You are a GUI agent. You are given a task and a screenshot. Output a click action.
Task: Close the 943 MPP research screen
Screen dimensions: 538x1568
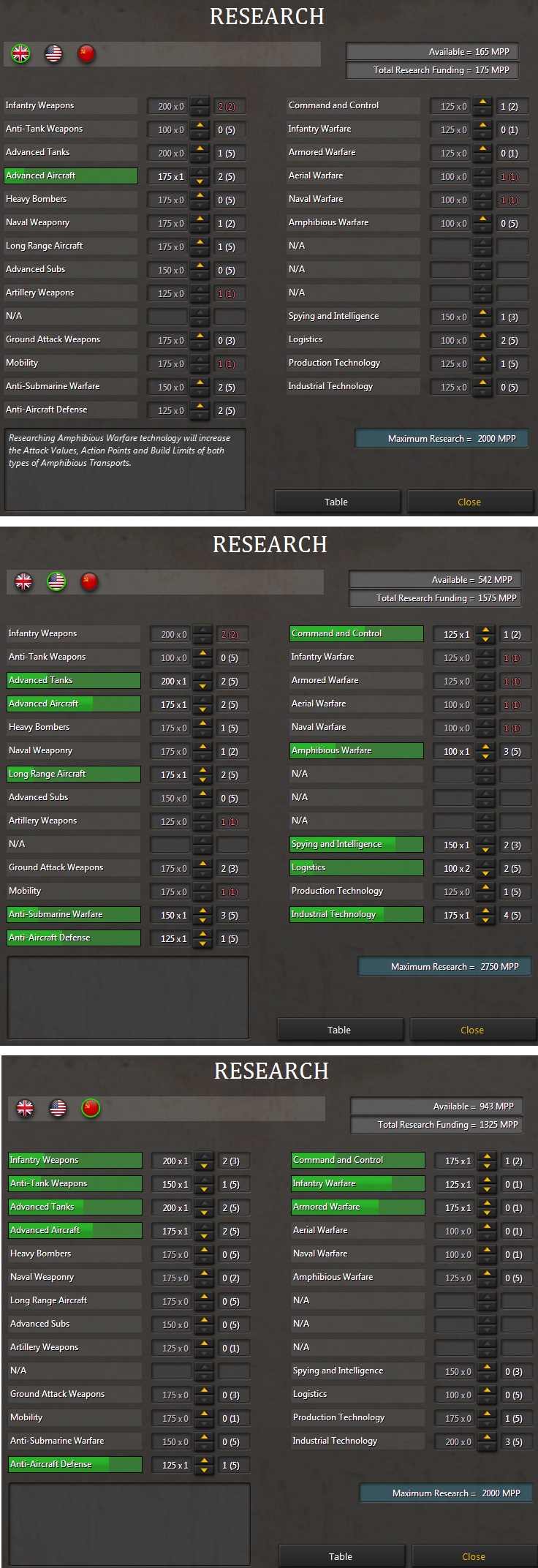click(474, 1556)
